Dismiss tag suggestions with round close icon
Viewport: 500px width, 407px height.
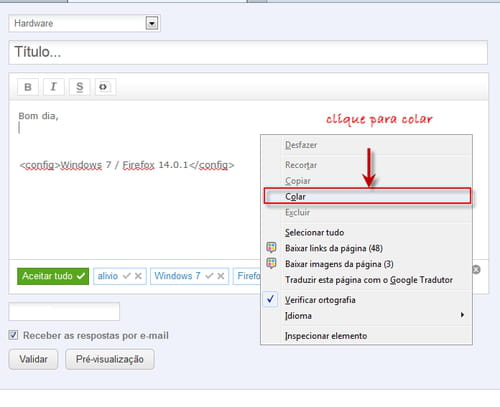coord(476,270)
